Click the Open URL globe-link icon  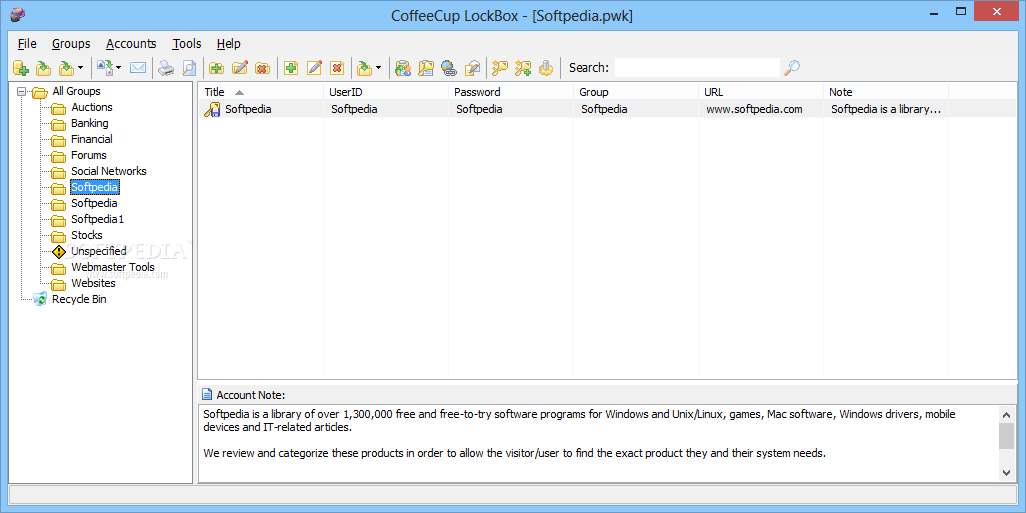[449, 67]
